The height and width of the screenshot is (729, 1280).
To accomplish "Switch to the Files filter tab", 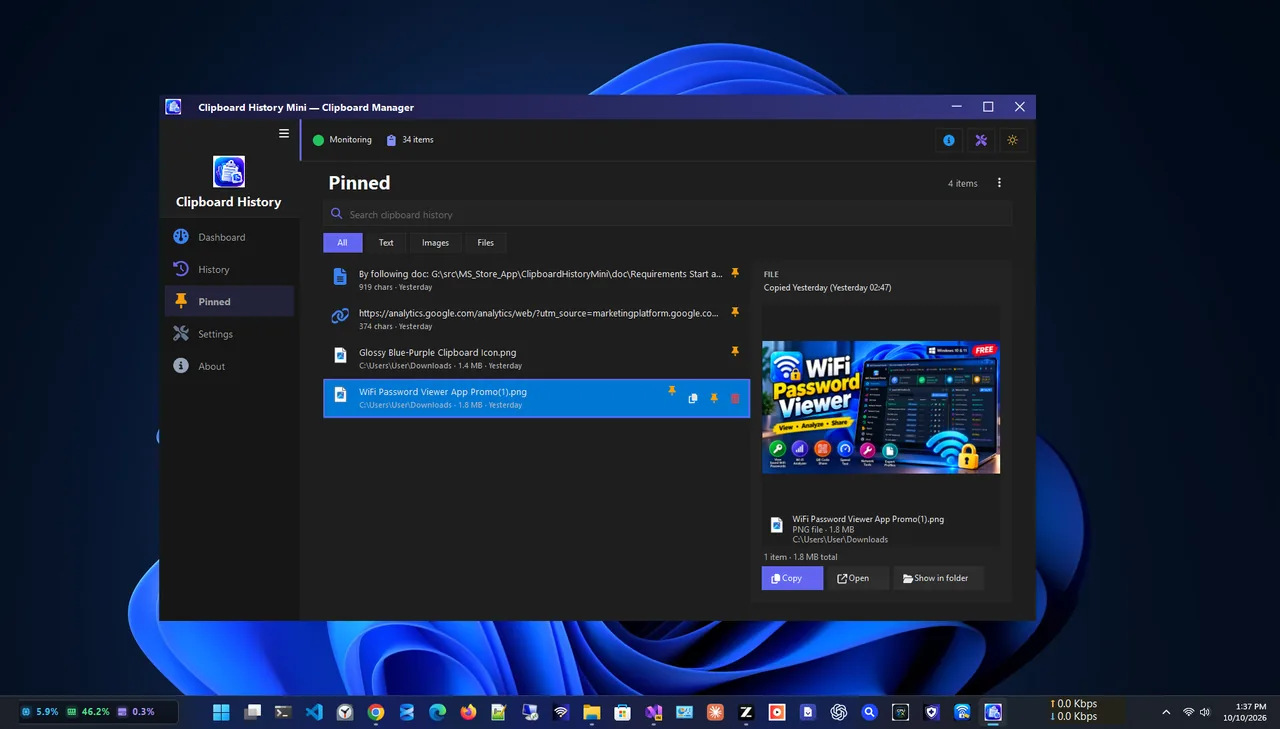I will pos(485,242).
